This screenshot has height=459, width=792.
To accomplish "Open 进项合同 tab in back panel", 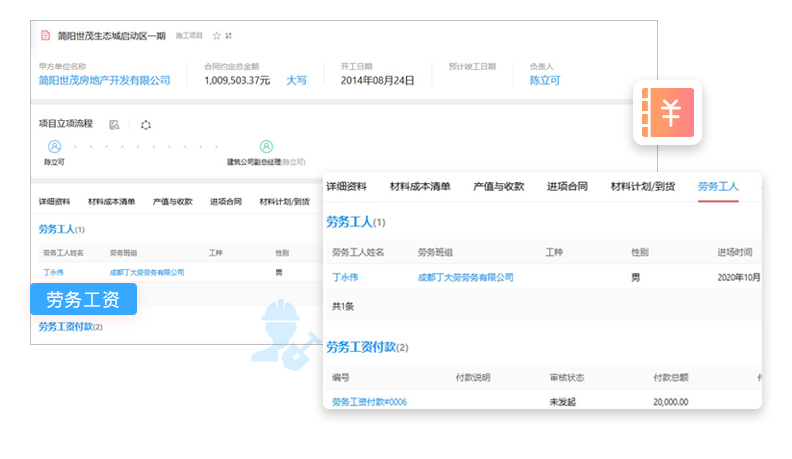I will [225, 201].
